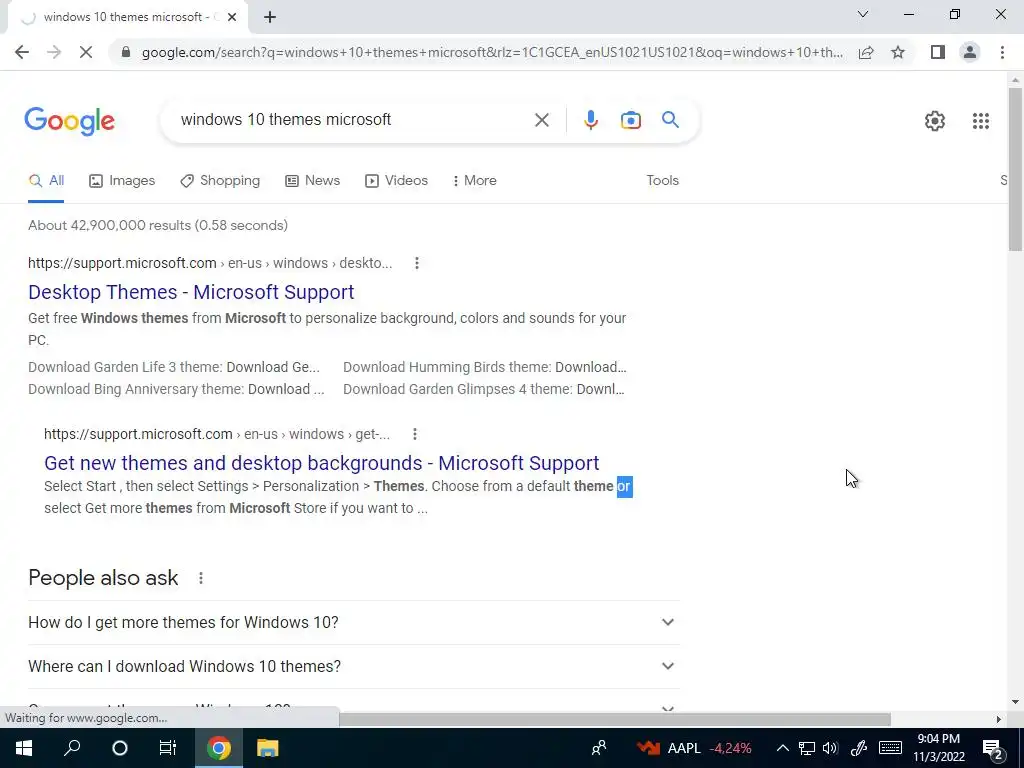The image size is (1024, 768).
Task: Clear the search box text
Action: tap(541, 120)
